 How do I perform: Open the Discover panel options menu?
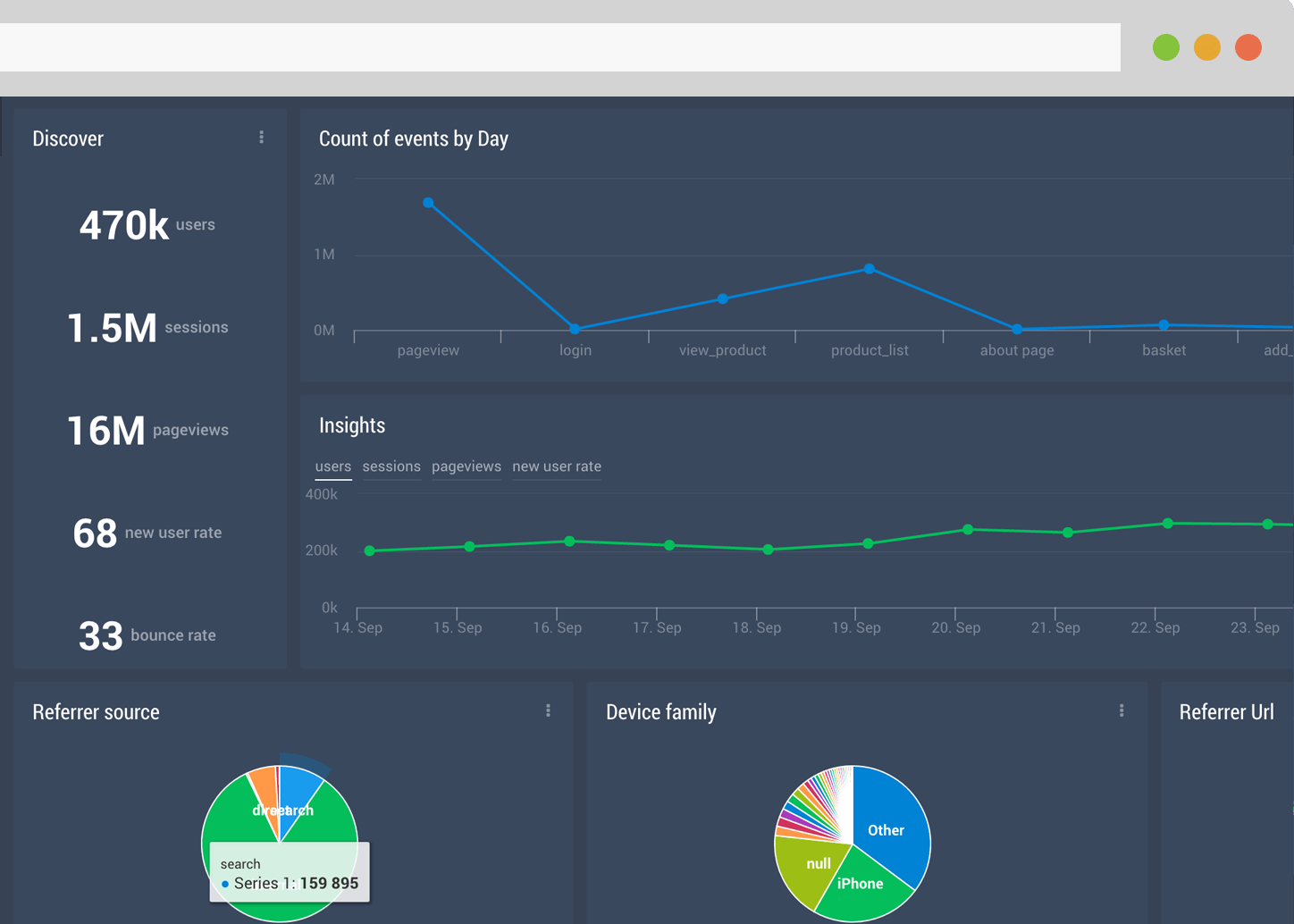[261, 138]
